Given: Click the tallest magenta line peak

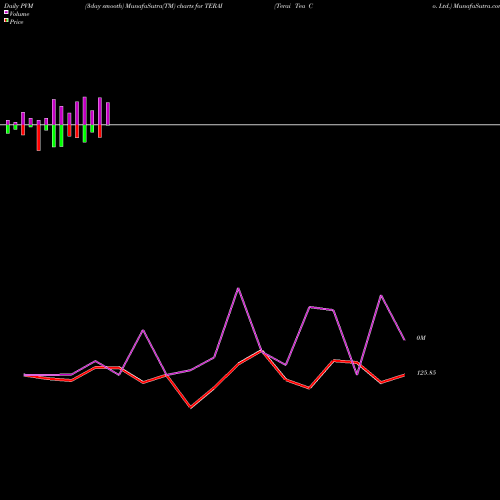Looking at the screenshot, I should 238,288.
